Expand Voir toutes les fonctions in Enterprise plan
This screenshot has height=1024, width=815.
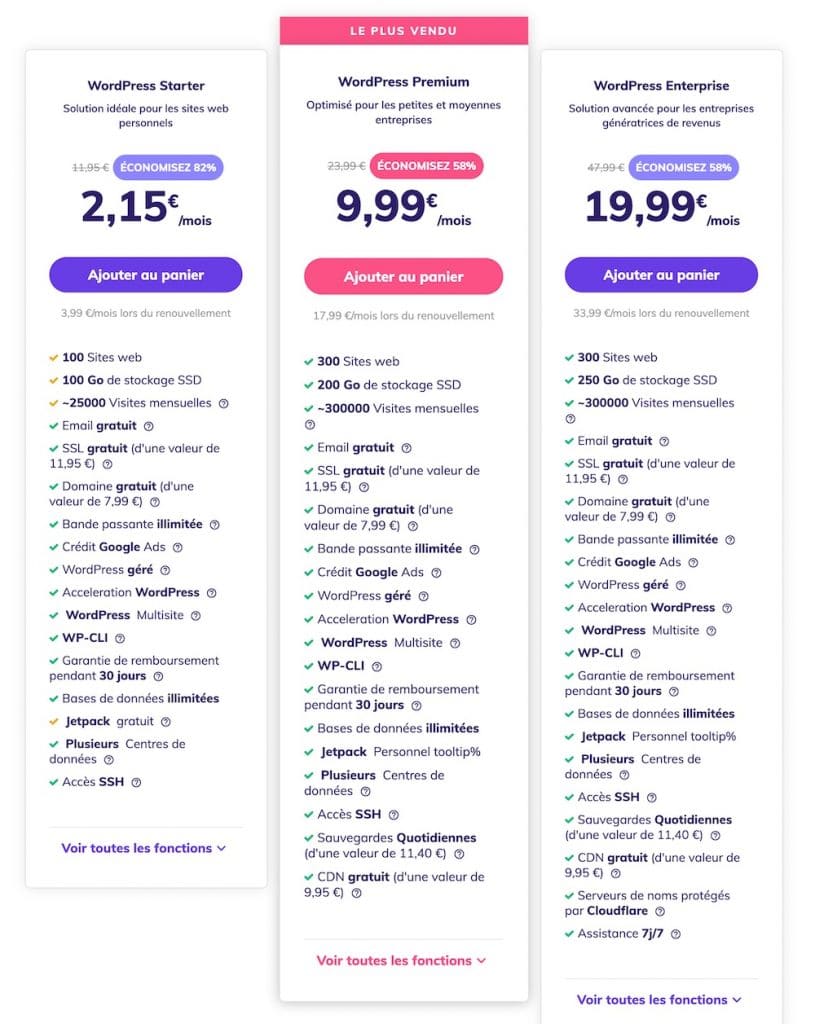pos(659,999)
